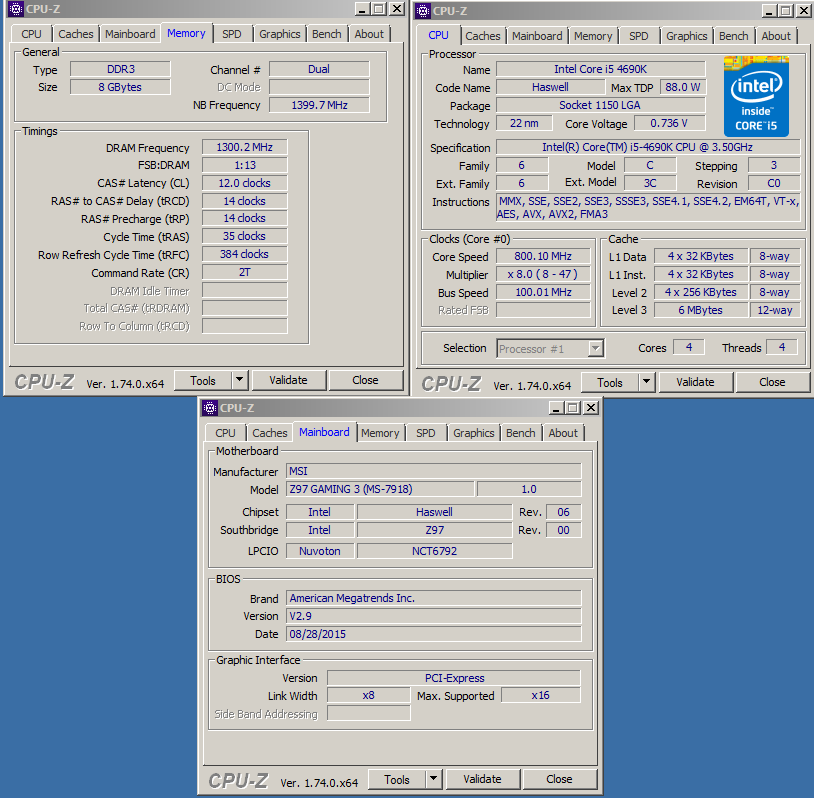Open the Graphics tab in the Memory window
The width and height of the screenshot is (814, 798).
280,34
